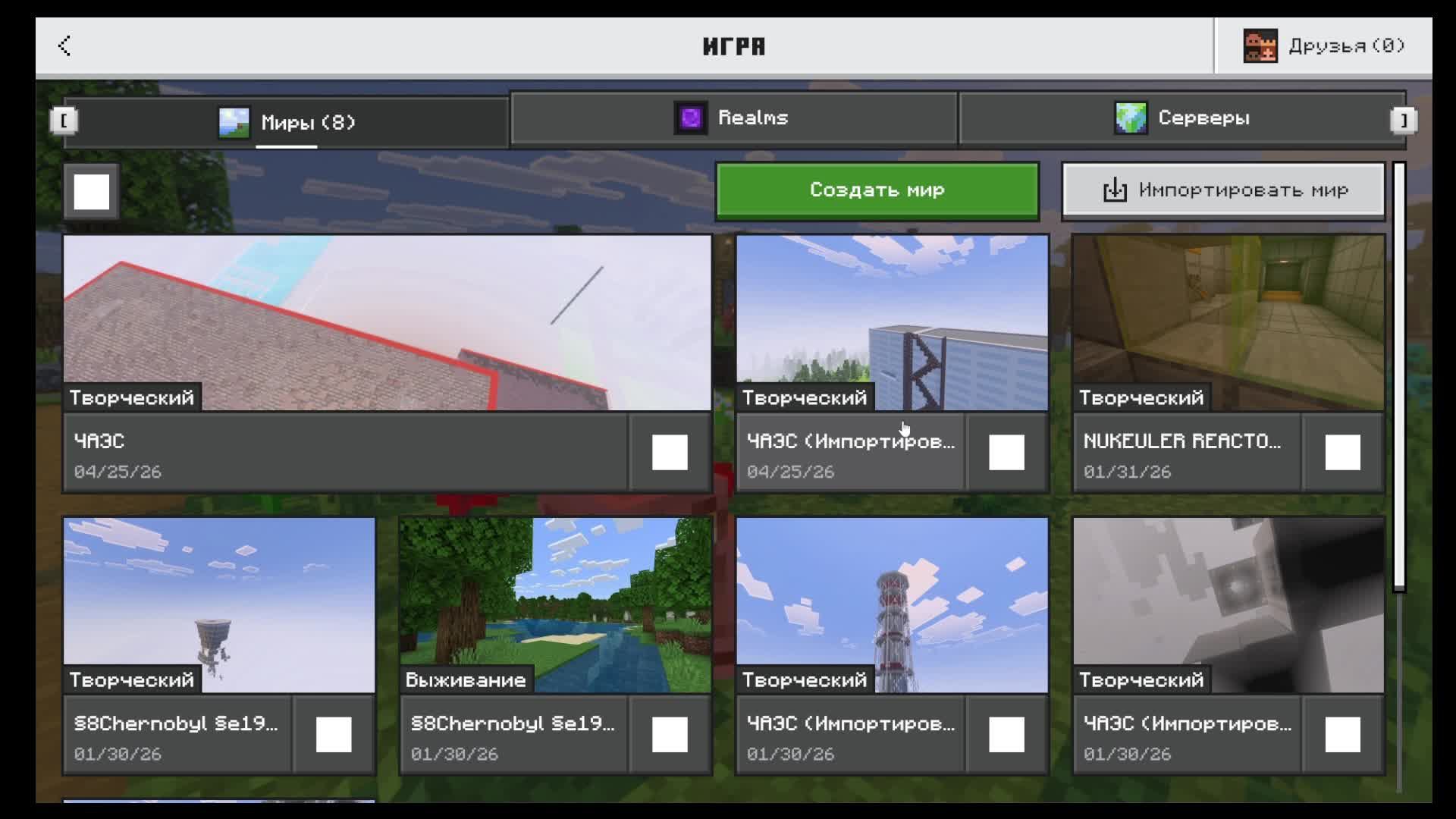Switch to the Серверы tab
The width and height of the screenshot is (1456, 819).
click(x=1181, y=118)
